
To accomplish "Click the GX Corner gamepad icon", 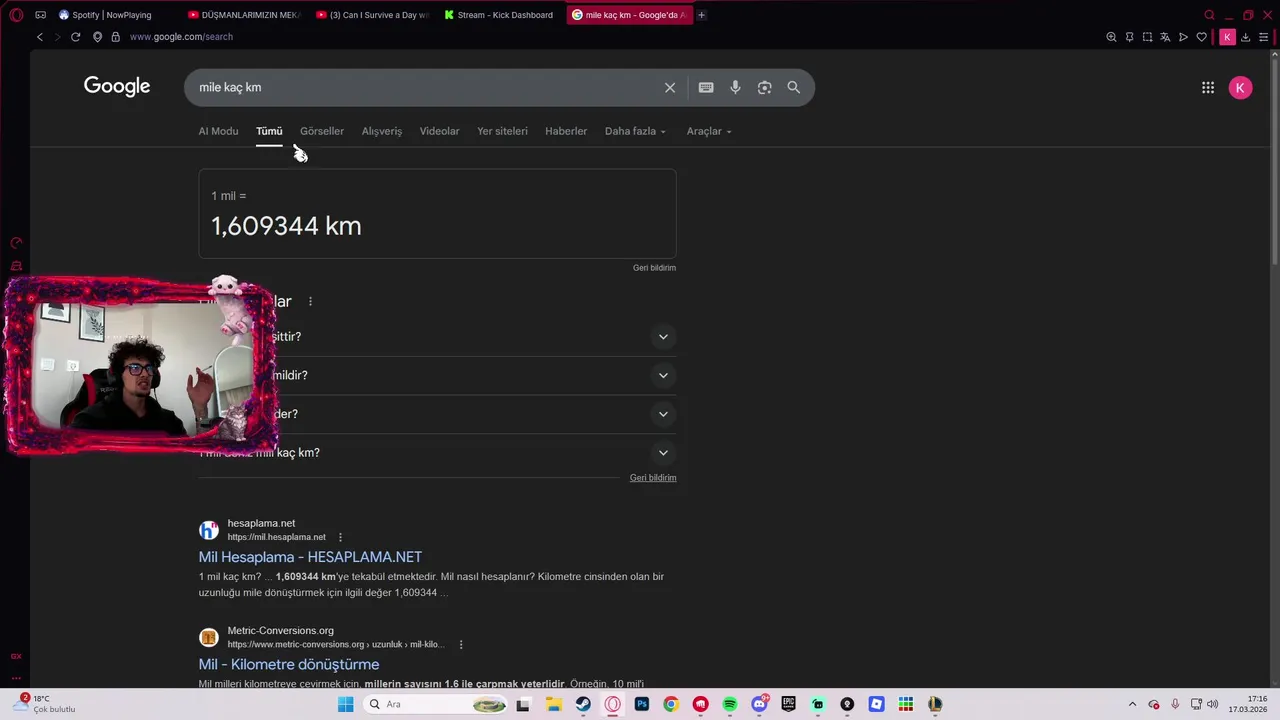I will (x=40, y=15).
